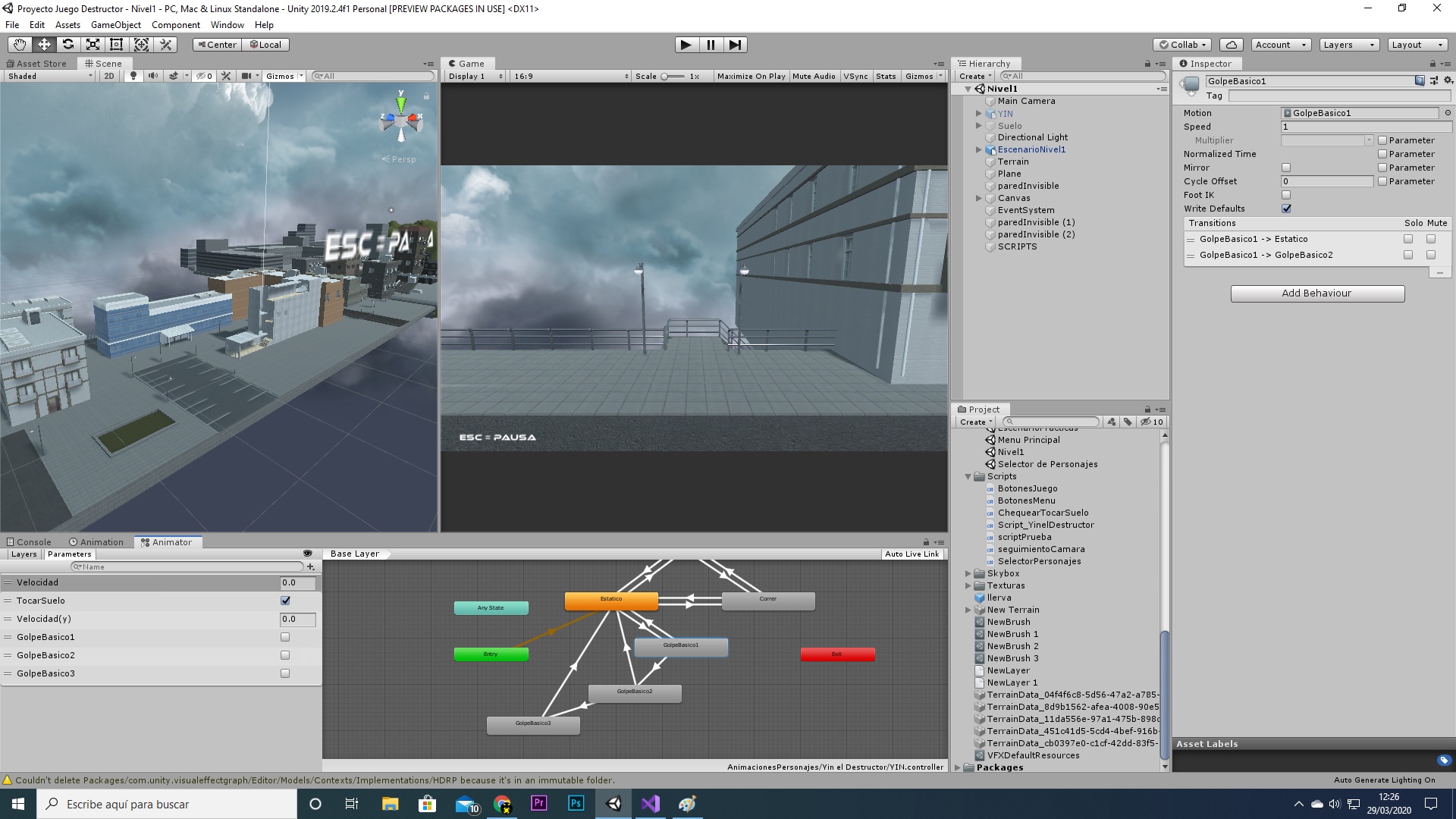Open the help icon in Inspector

point(1420,80)
